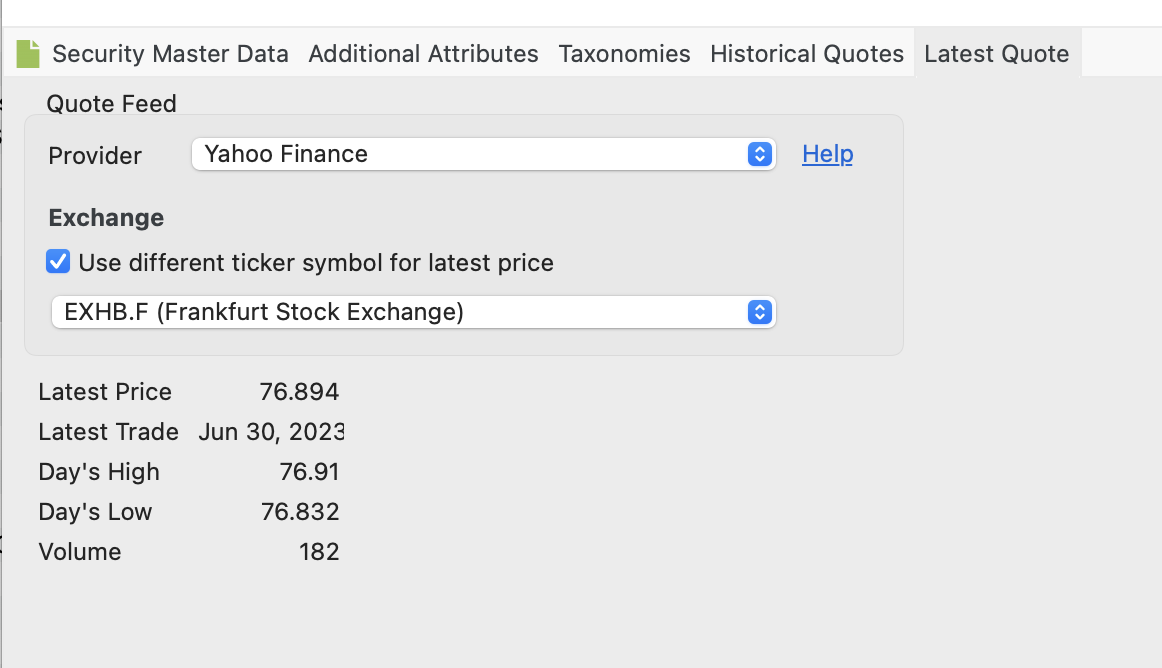Click the Latest Price value 76.894

coord(299,391)
